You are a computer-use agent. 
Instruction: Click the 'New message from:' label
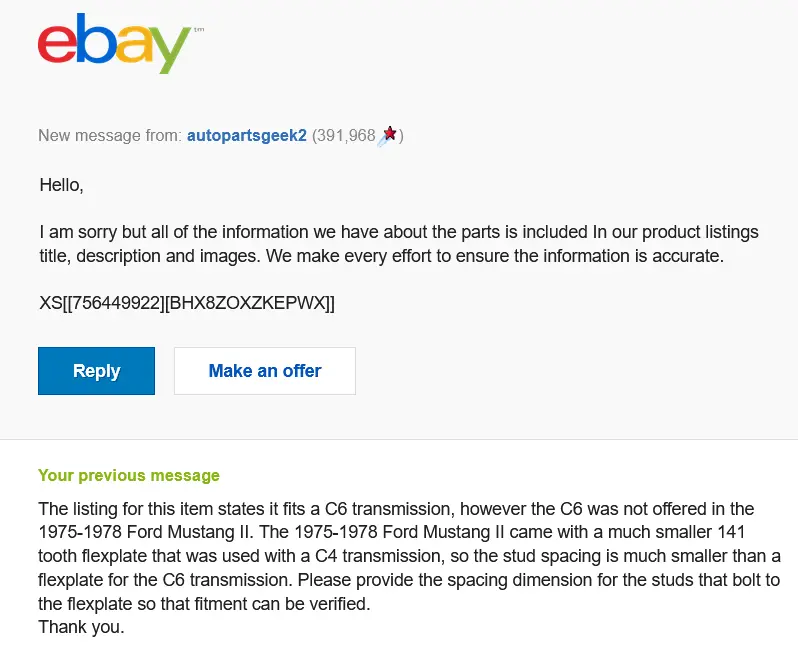[110, 135]
